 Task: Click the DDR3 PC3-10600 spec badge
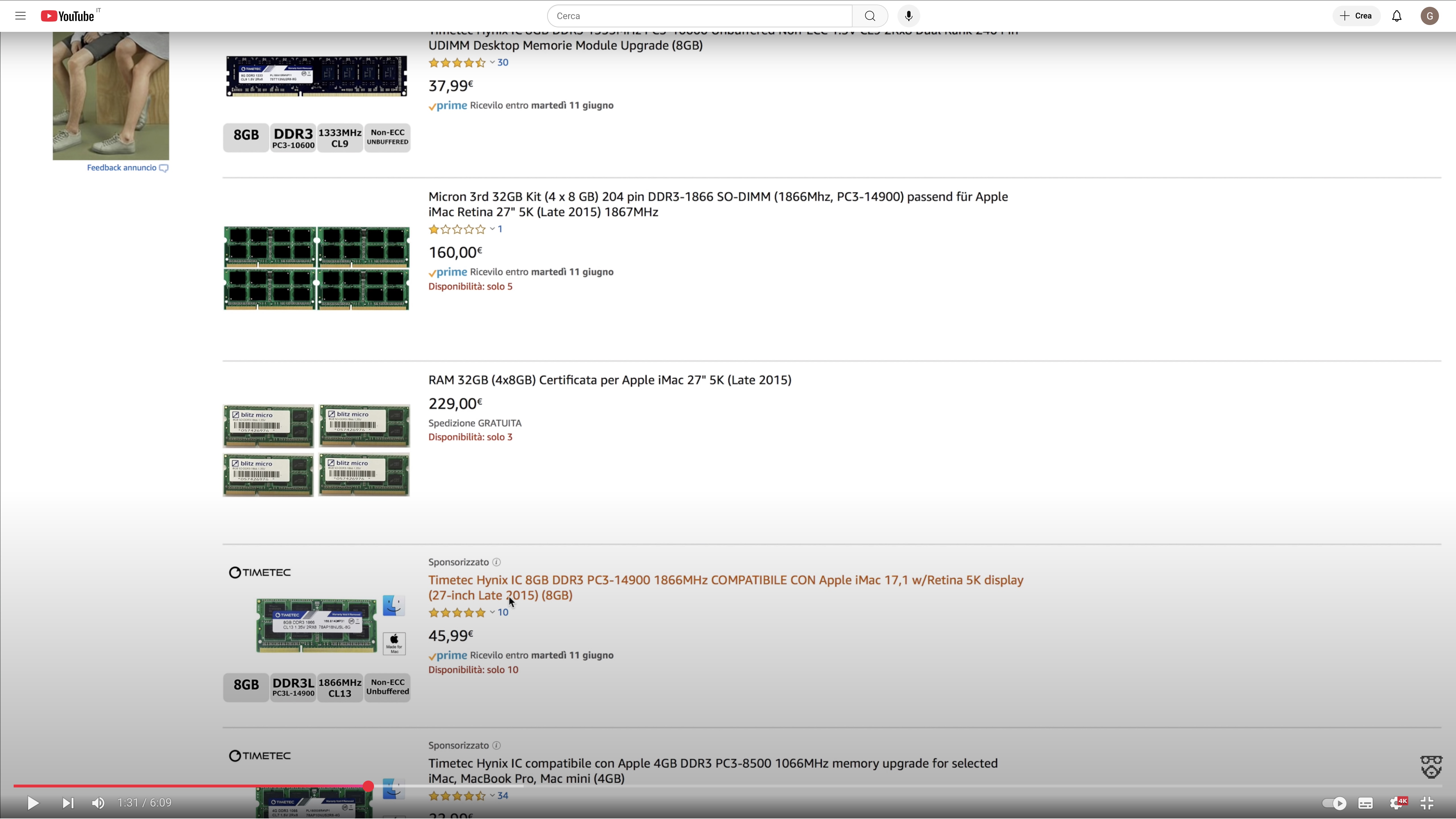(293, 138)
